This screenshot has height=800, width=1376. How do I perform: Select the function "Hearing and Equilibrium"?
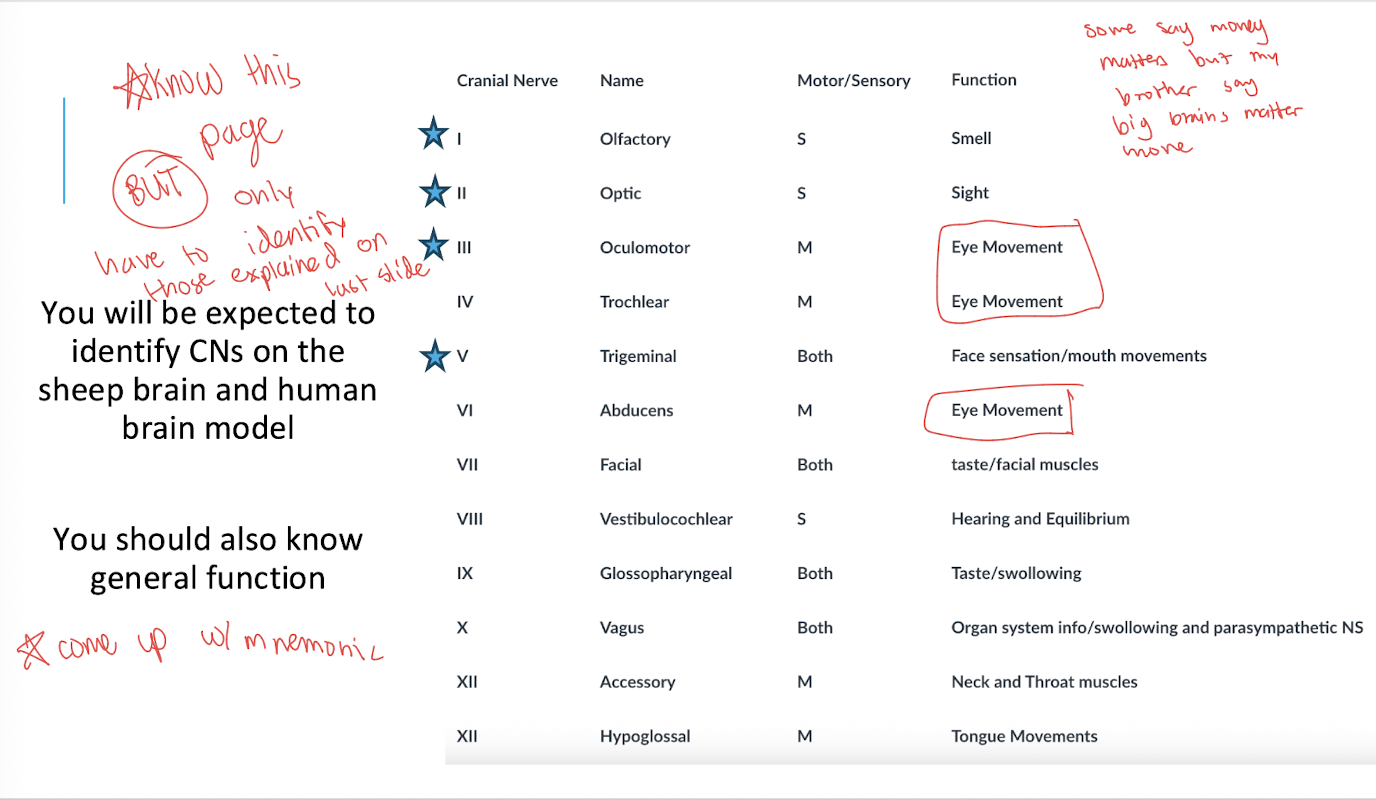(1040, 519)
